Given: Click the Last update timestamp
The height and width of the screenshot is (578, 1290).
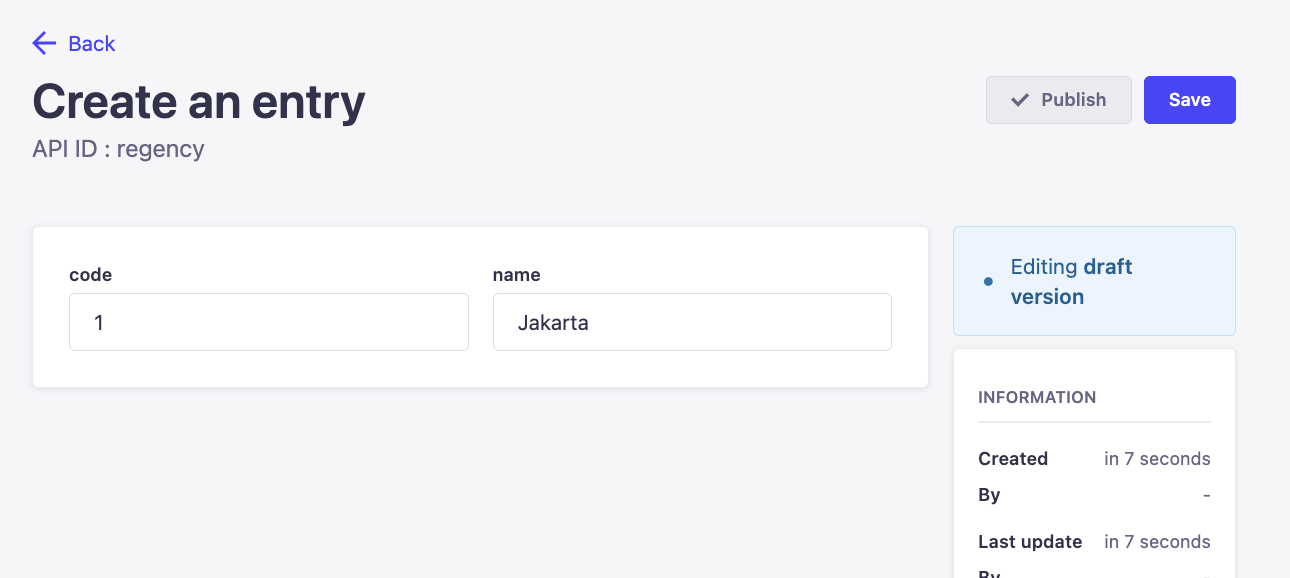Looking at the screenshot, I should point(1157,541).
